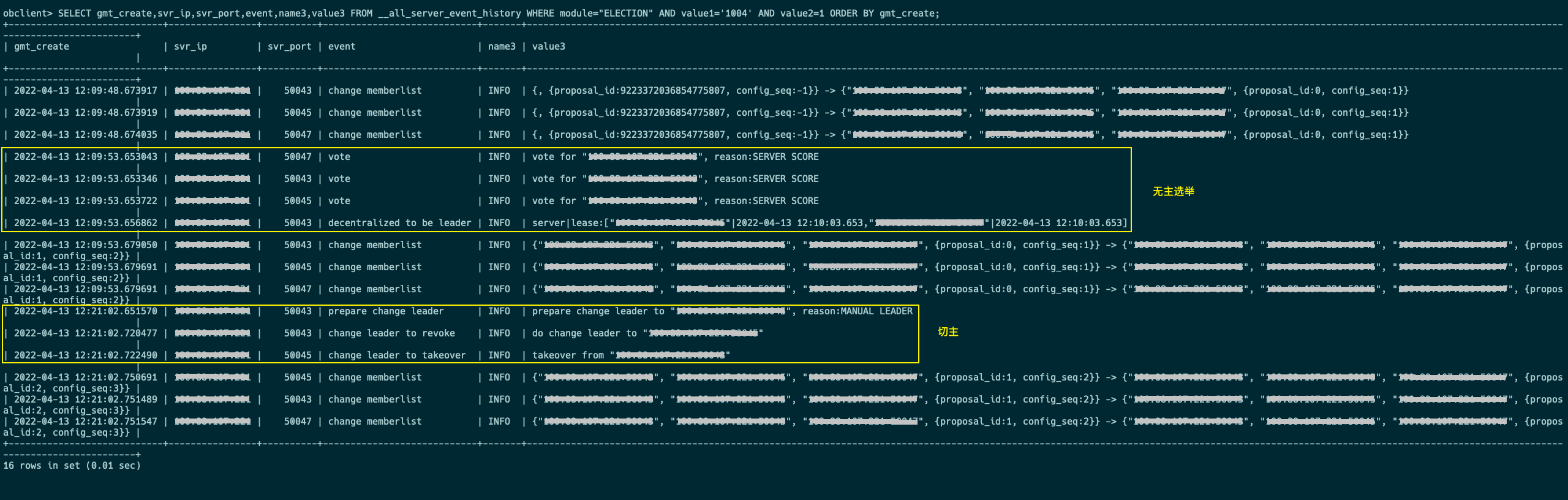Viewport: 1568px width, 500px height.
Task: Click the yellow 无主选举 annotation label
Action: [1174, 191]
